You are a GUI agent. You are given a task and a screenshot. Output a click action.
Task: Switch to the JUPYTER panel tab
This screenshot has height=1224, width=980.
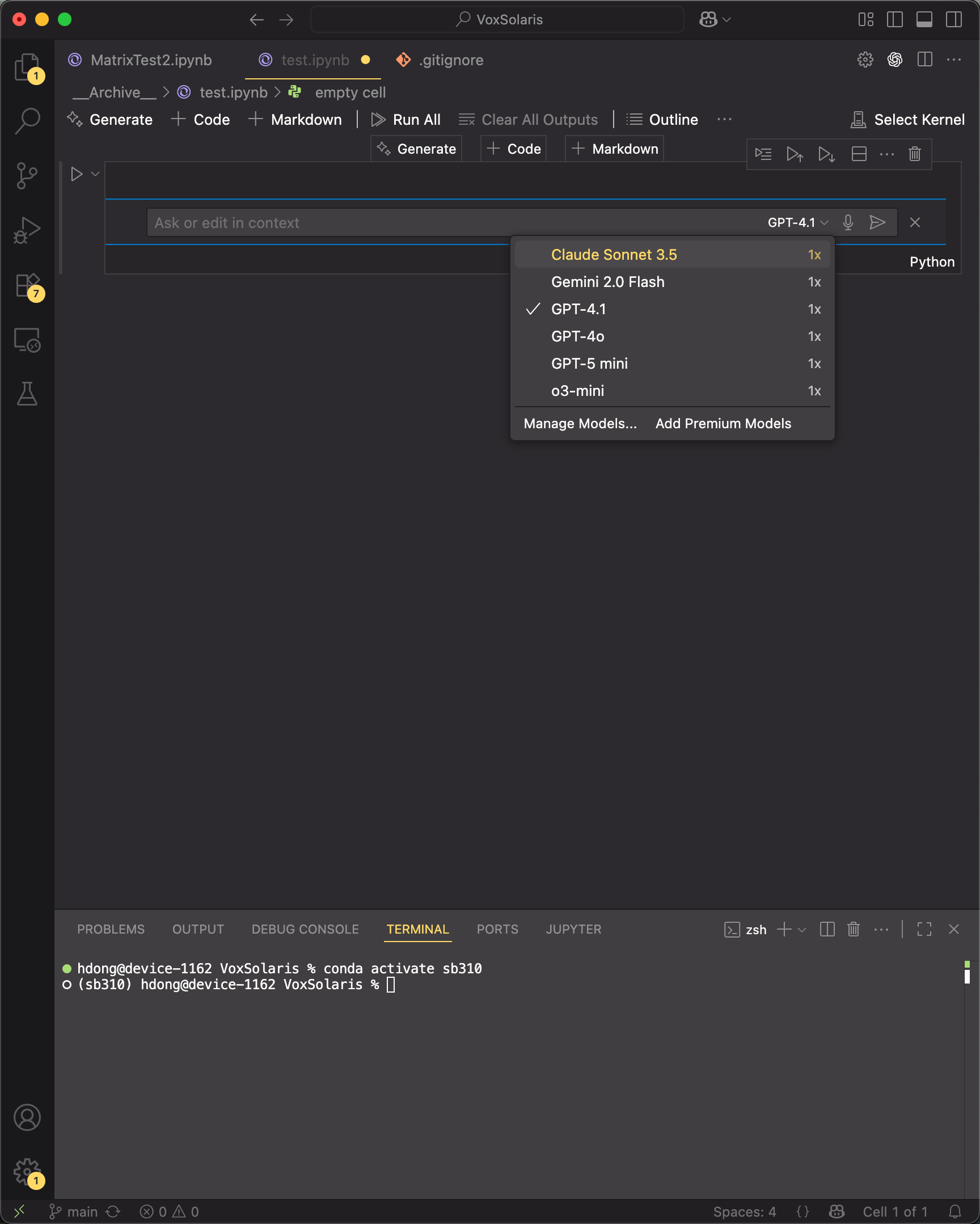coord(573,930)
